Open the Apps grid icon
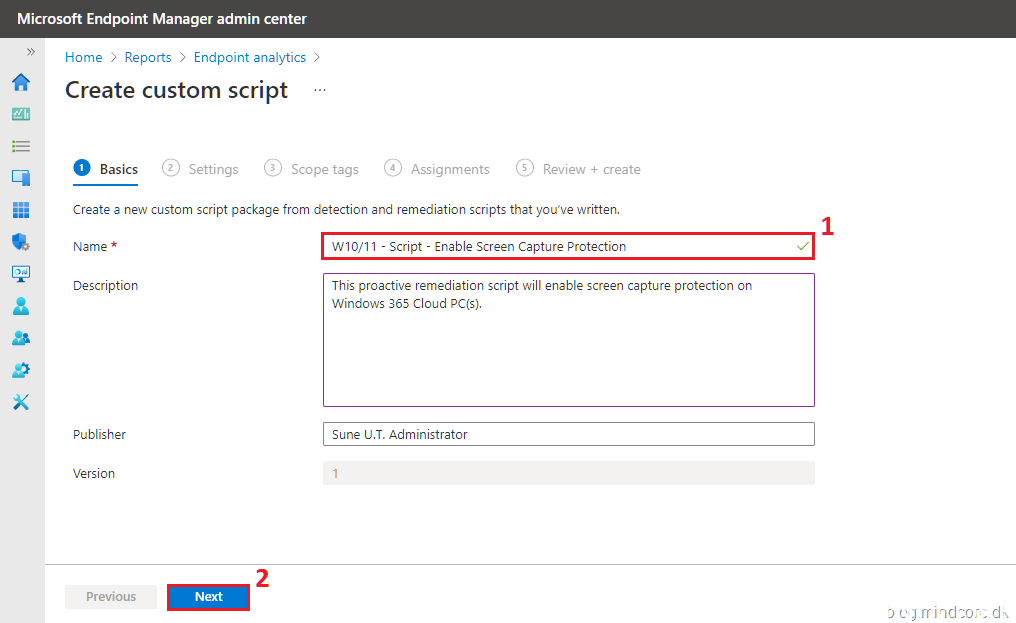Viewport: 1016px width, 623px height. [x=20, y=210]
